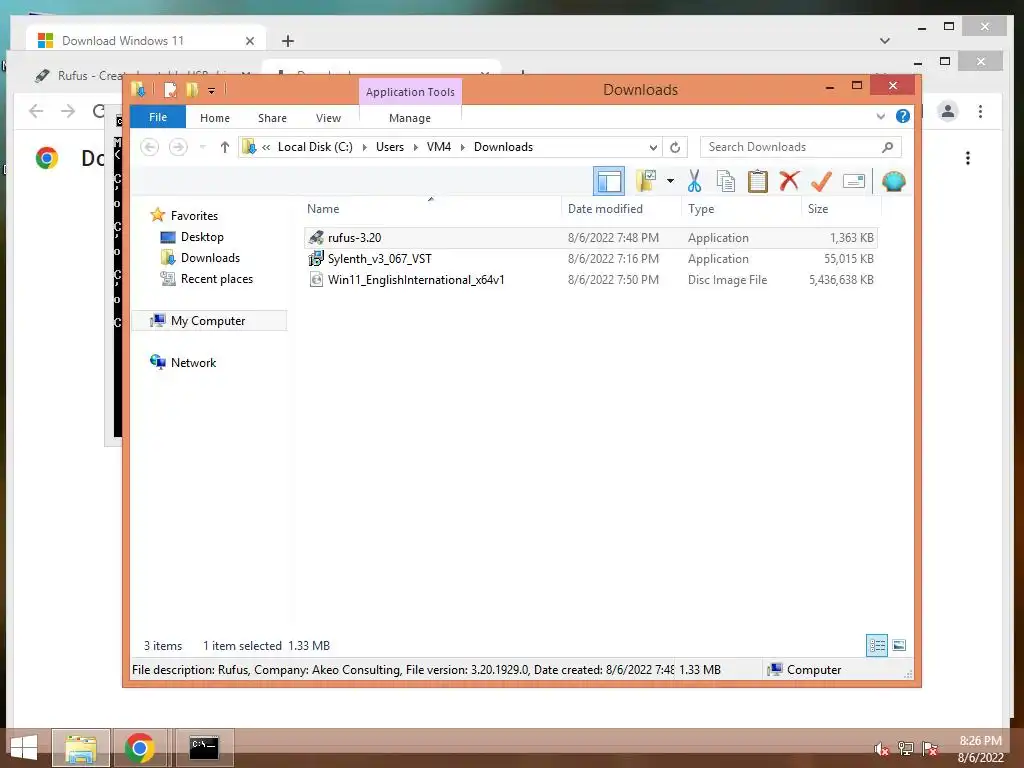
Task: Refresh the Downloads folder
Action: (x=675, y=148)
